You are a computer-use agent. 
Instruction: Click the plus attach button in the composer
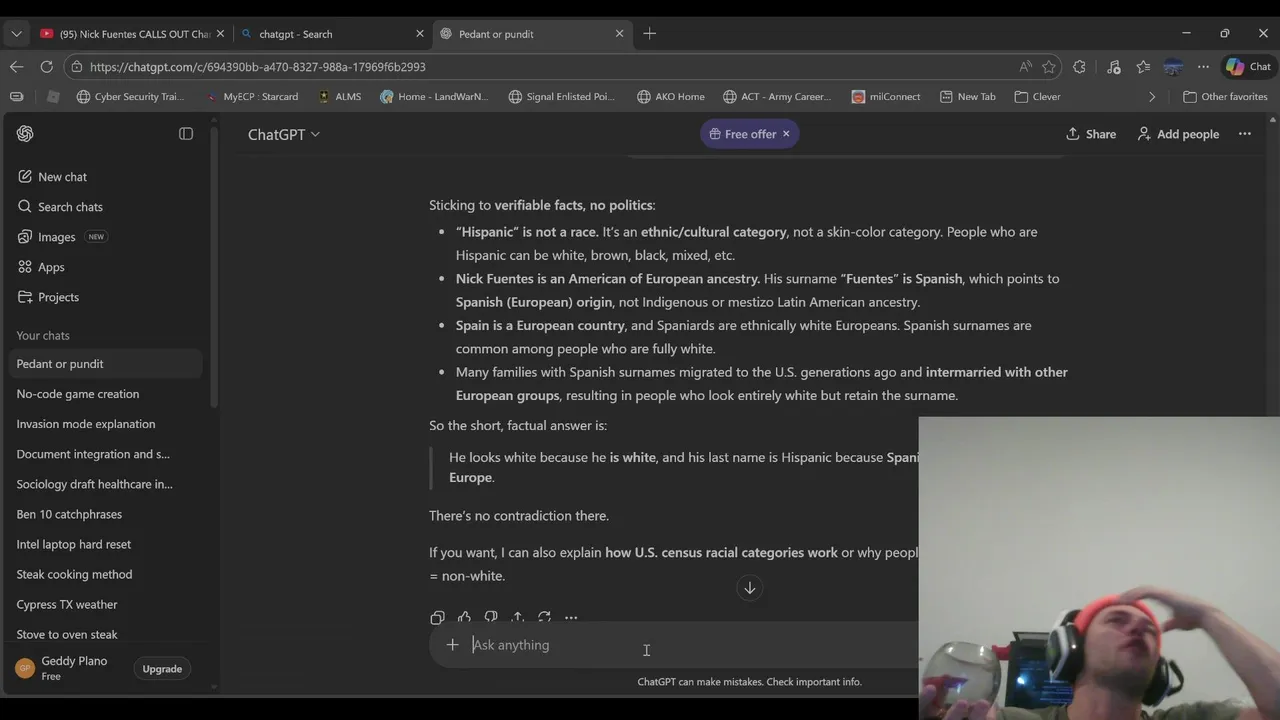pos(452,645)
